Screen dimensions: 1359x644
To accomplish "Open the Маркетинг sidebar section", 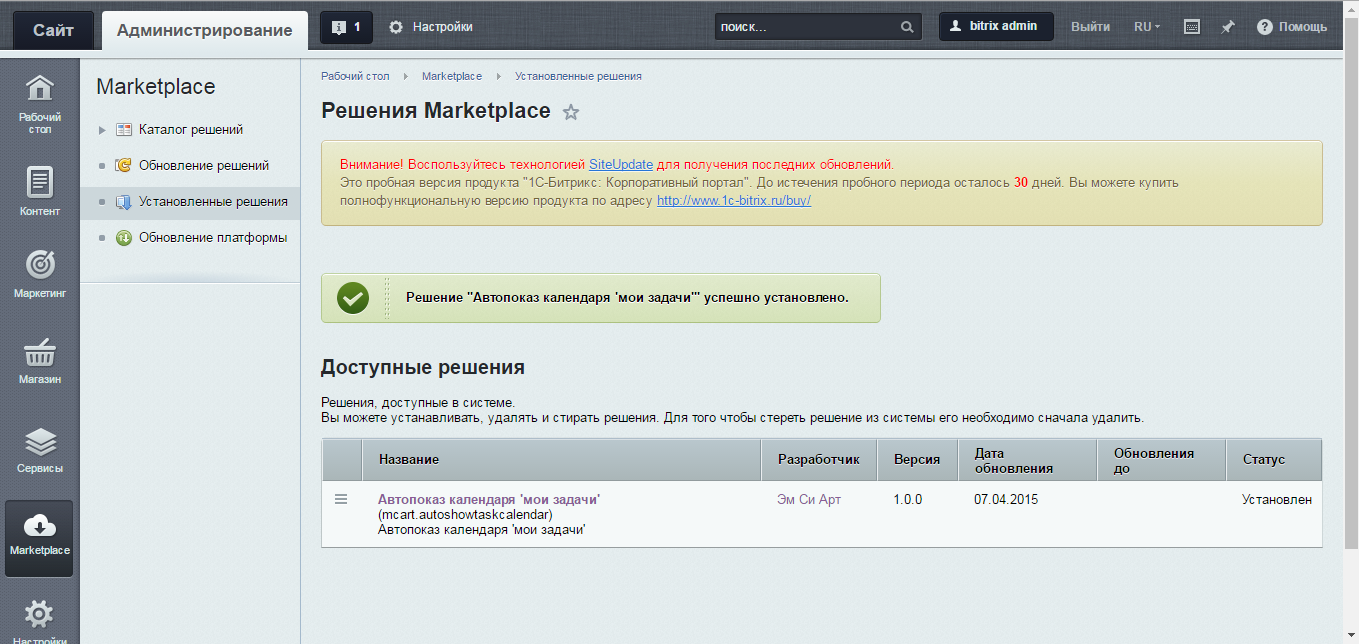I will [39, 275].
